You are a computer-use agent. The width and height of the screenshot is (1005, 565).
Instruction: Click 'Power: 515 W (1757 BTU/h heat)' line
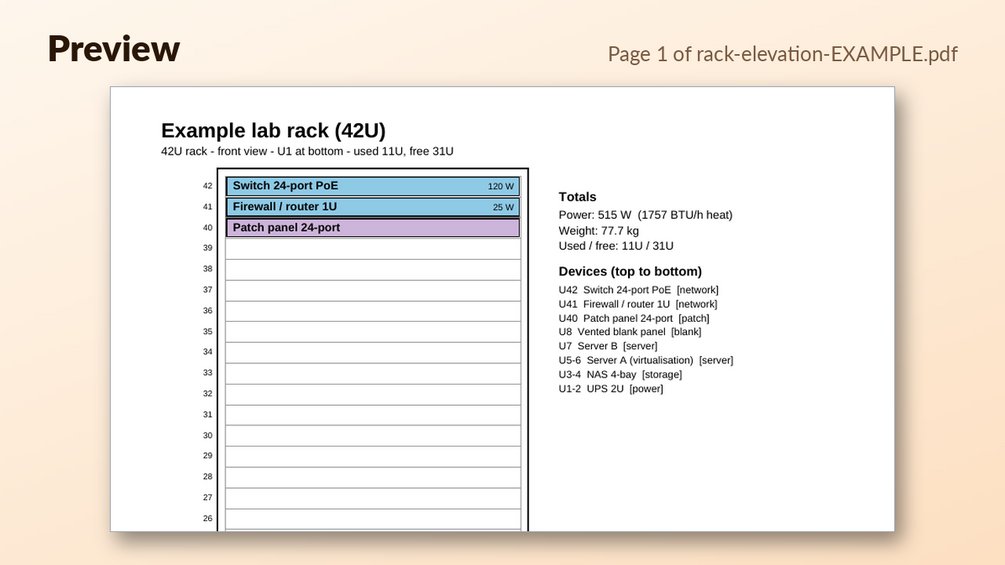pos(645,215)
